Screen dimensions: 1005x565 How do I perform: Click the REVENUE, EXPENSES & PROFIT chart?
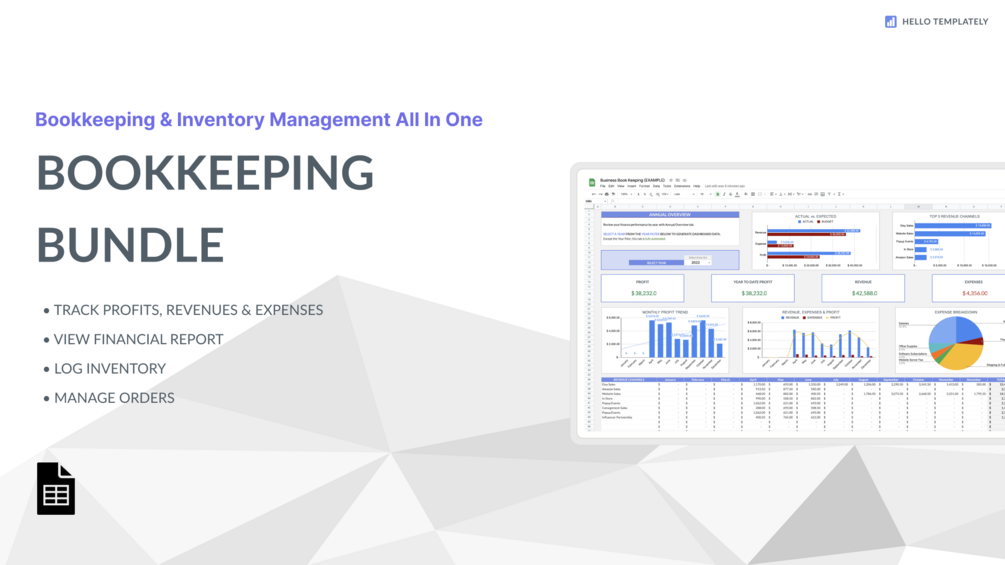pos(810,340)
